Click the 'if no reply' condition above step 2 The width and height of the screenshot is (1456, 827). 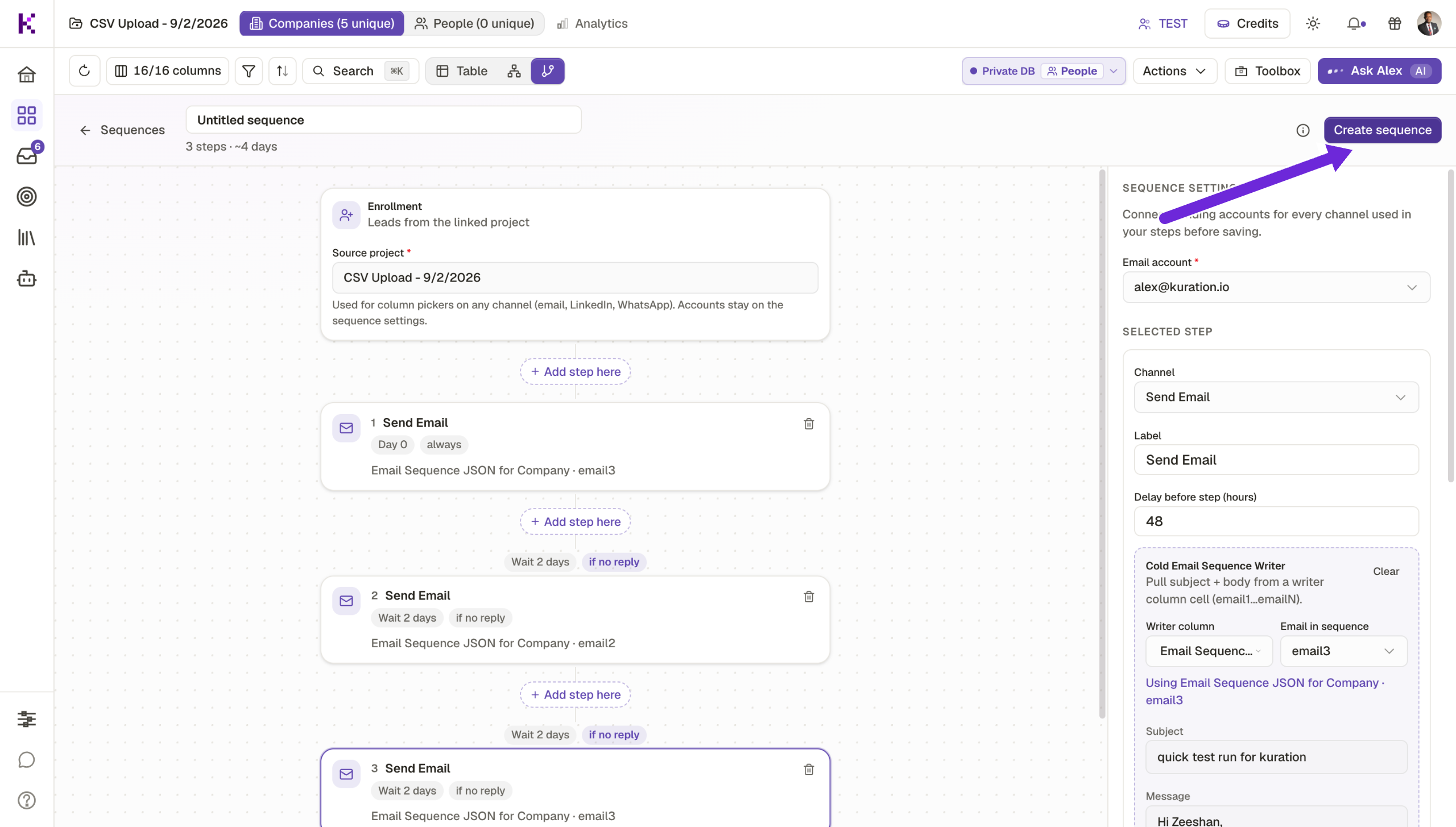[x=614, y=562]
